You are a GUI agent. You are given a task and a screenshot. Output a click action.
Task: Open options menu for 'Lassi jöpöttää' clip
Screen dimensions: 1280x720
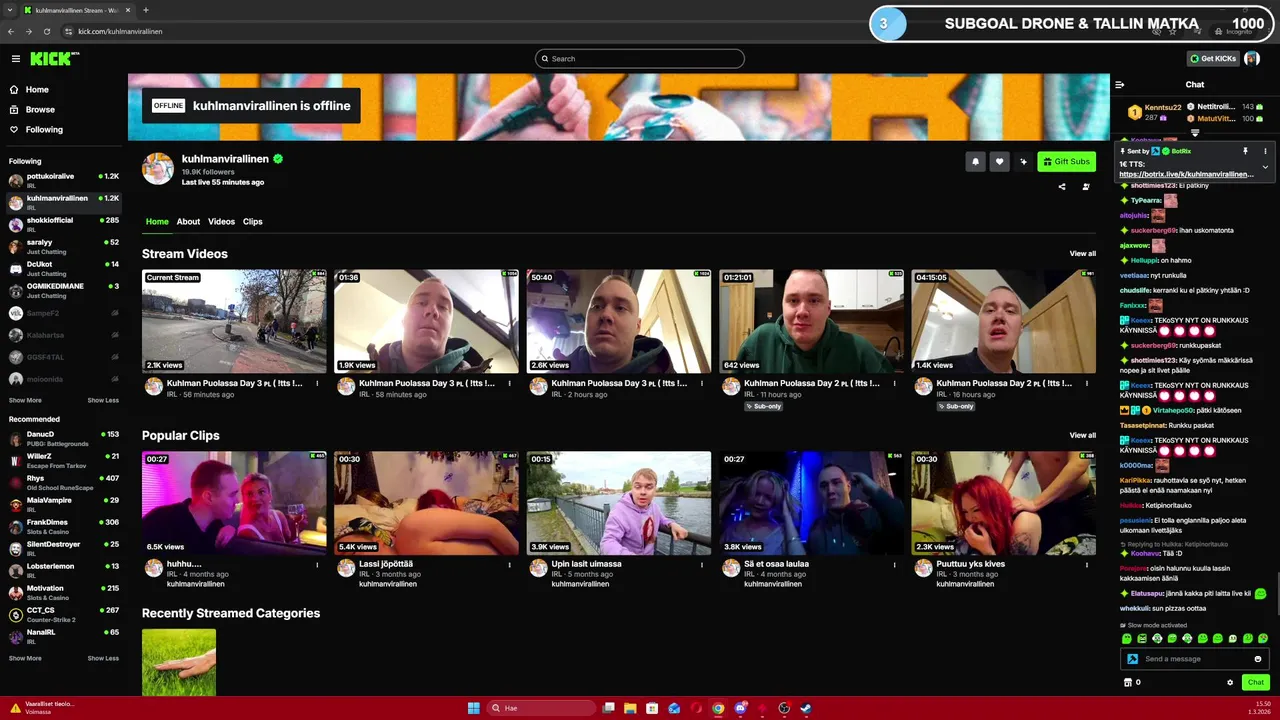tap(510, 564)
